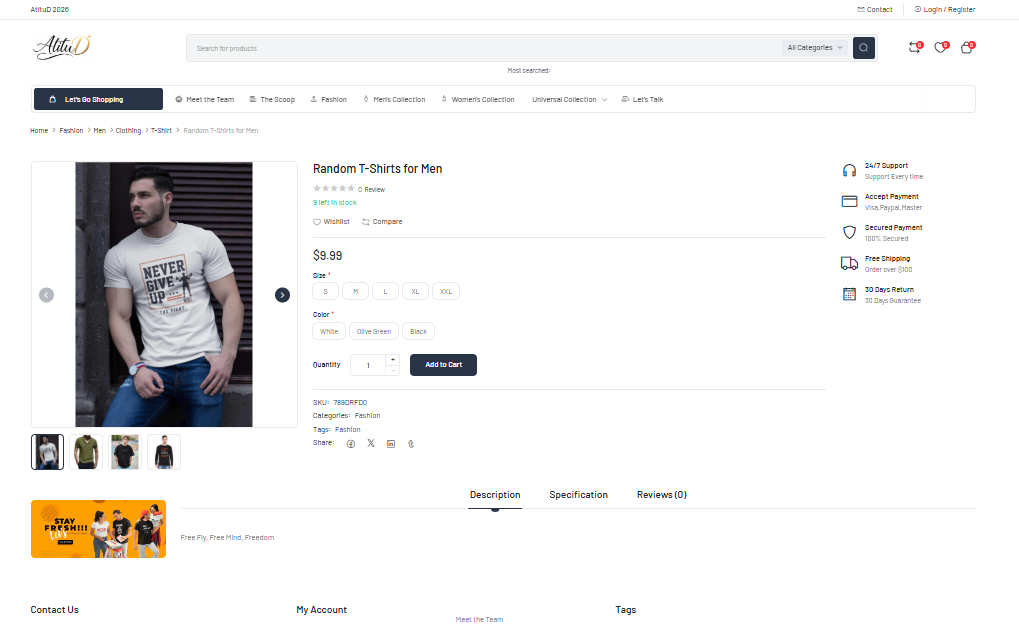Select the olive green t-shirt thumbnail

point(86,452)
